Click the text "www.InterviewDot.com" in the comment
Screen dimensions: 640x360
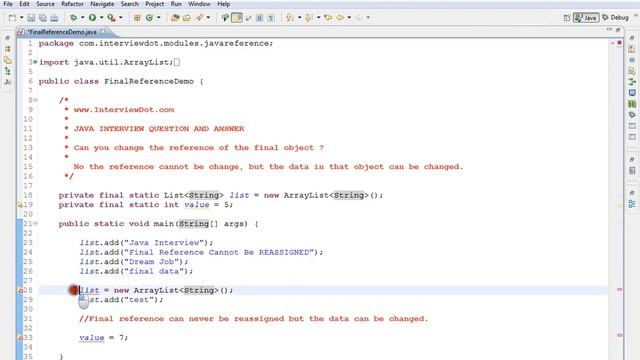pos(124,110)
